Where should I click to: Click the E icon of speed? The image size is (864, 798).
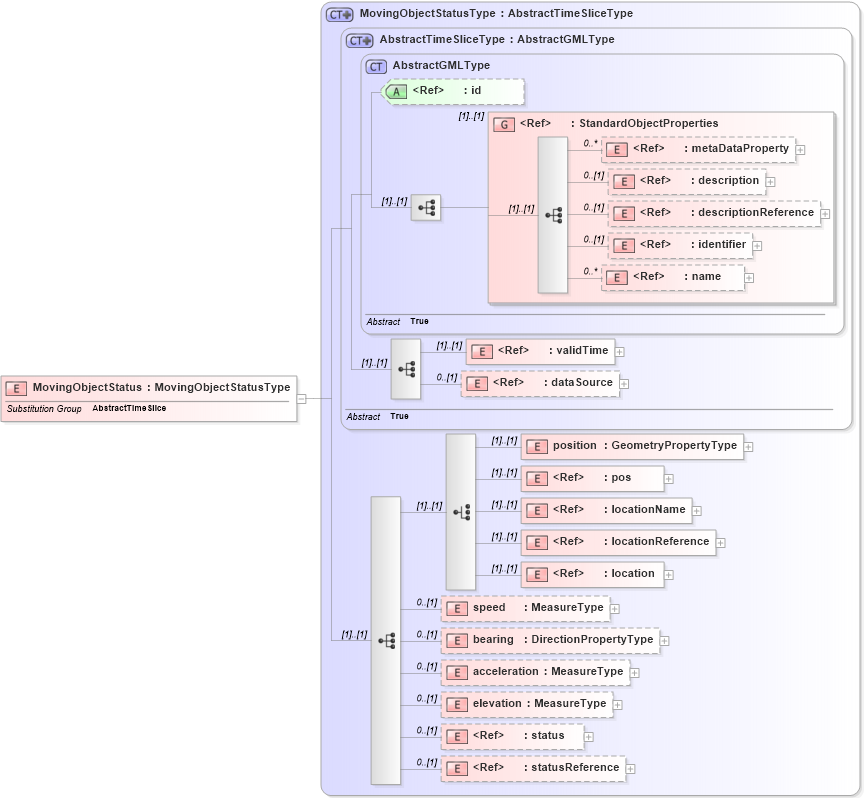[457, 609]
